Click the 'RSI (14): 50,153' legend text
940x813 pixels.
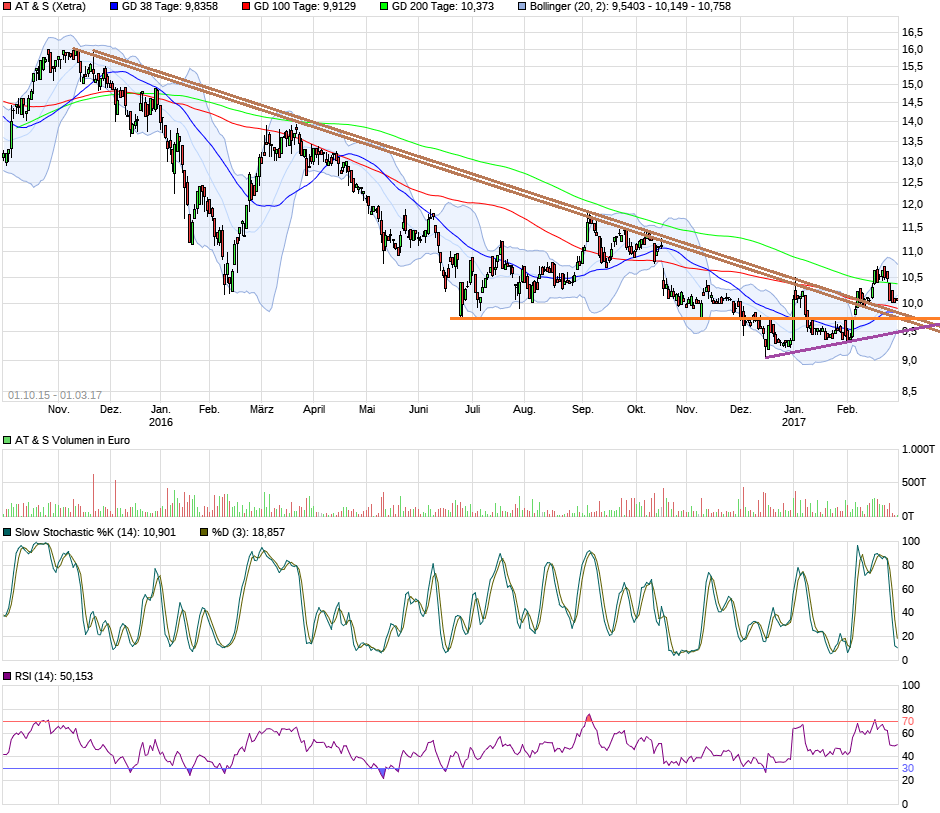[x=54, y=676]
